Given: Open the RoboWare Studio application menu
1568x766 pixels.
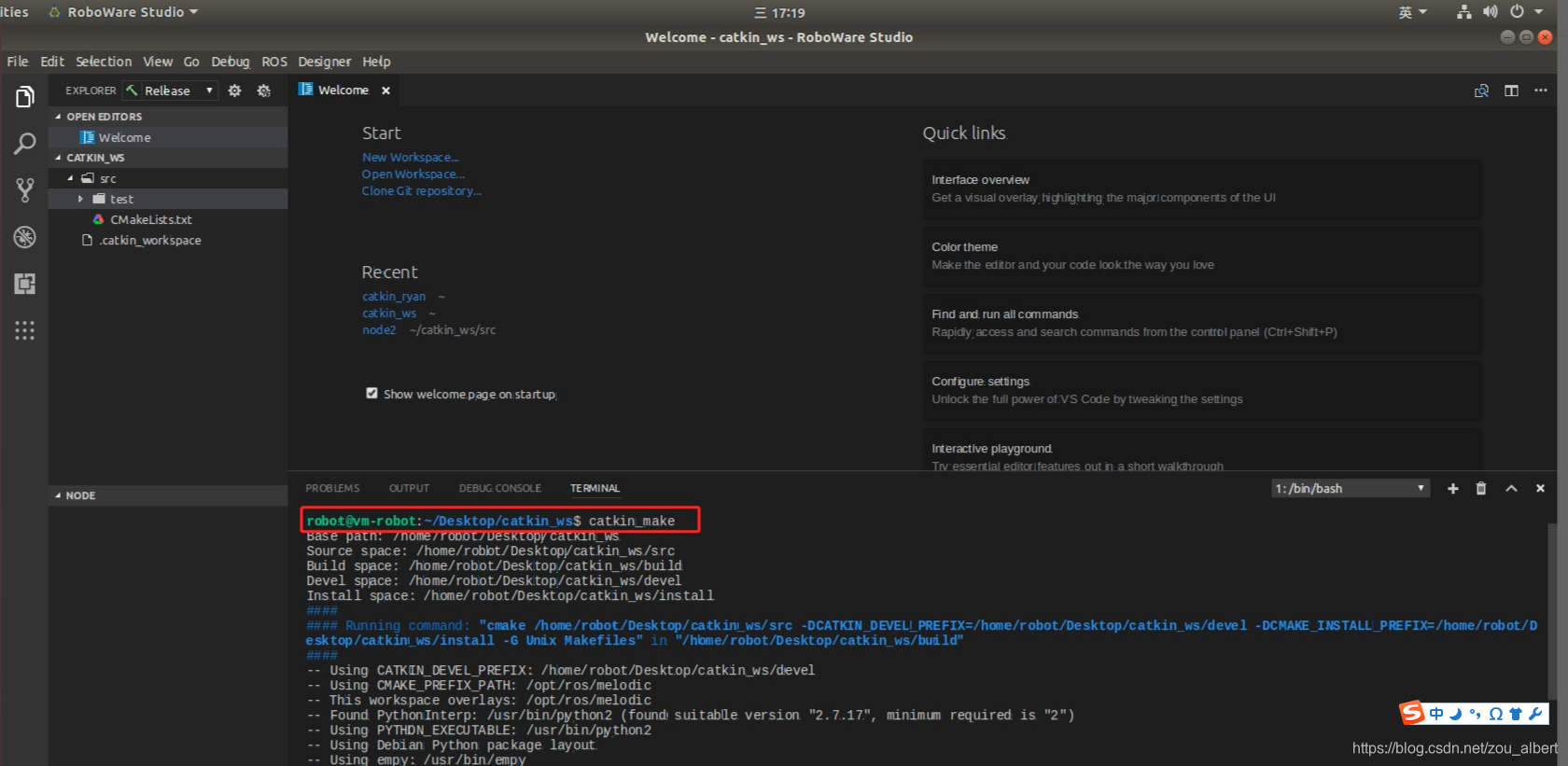Looking at the screenshot, I should [123, 12].
